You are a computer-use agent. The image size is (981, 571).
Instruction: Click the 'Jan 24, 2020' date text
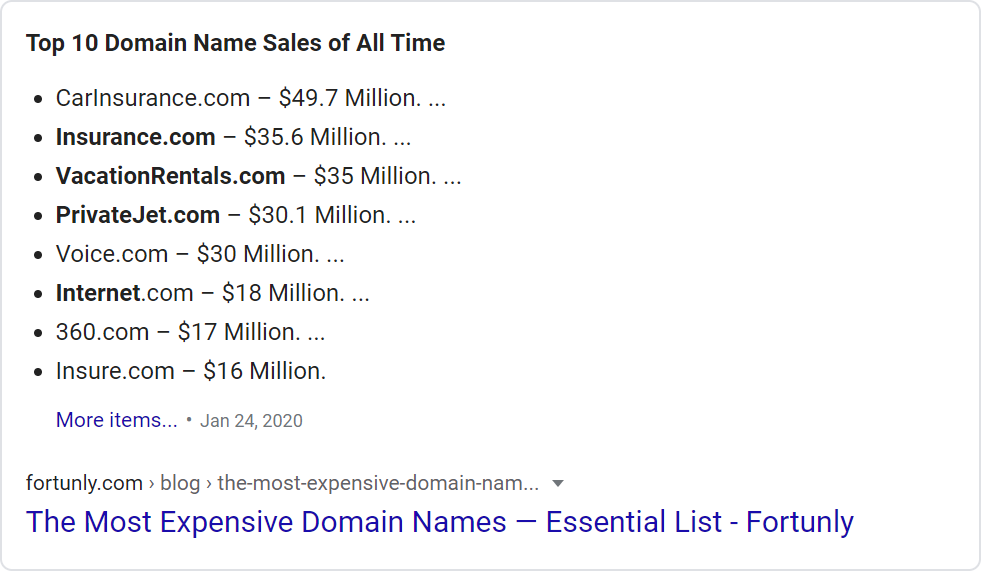pyautogui.click(x=252, y=421)
